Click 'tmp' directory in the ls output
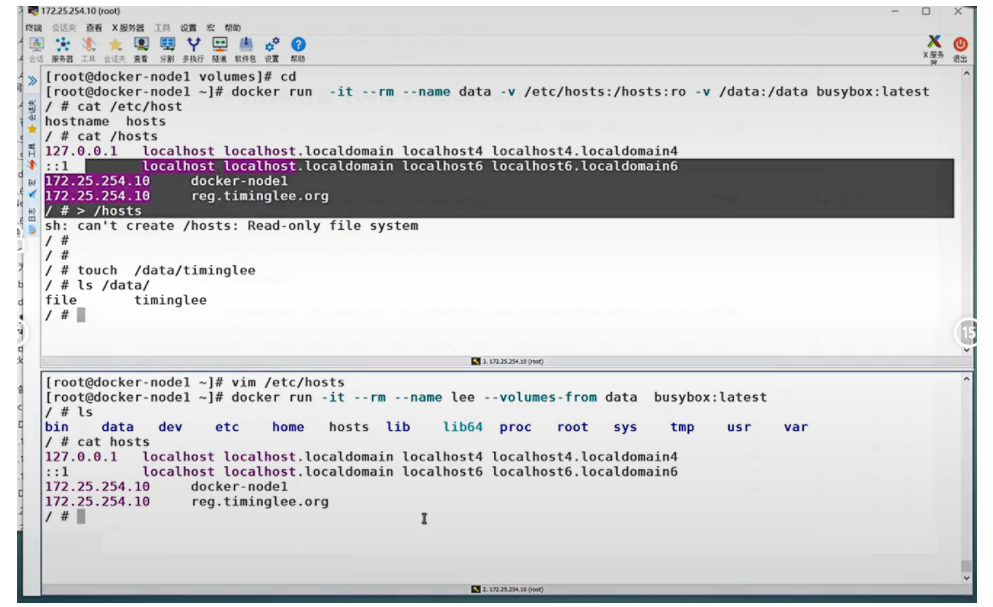This screenshot has height=607, width=993. click(x=682, y=427)
